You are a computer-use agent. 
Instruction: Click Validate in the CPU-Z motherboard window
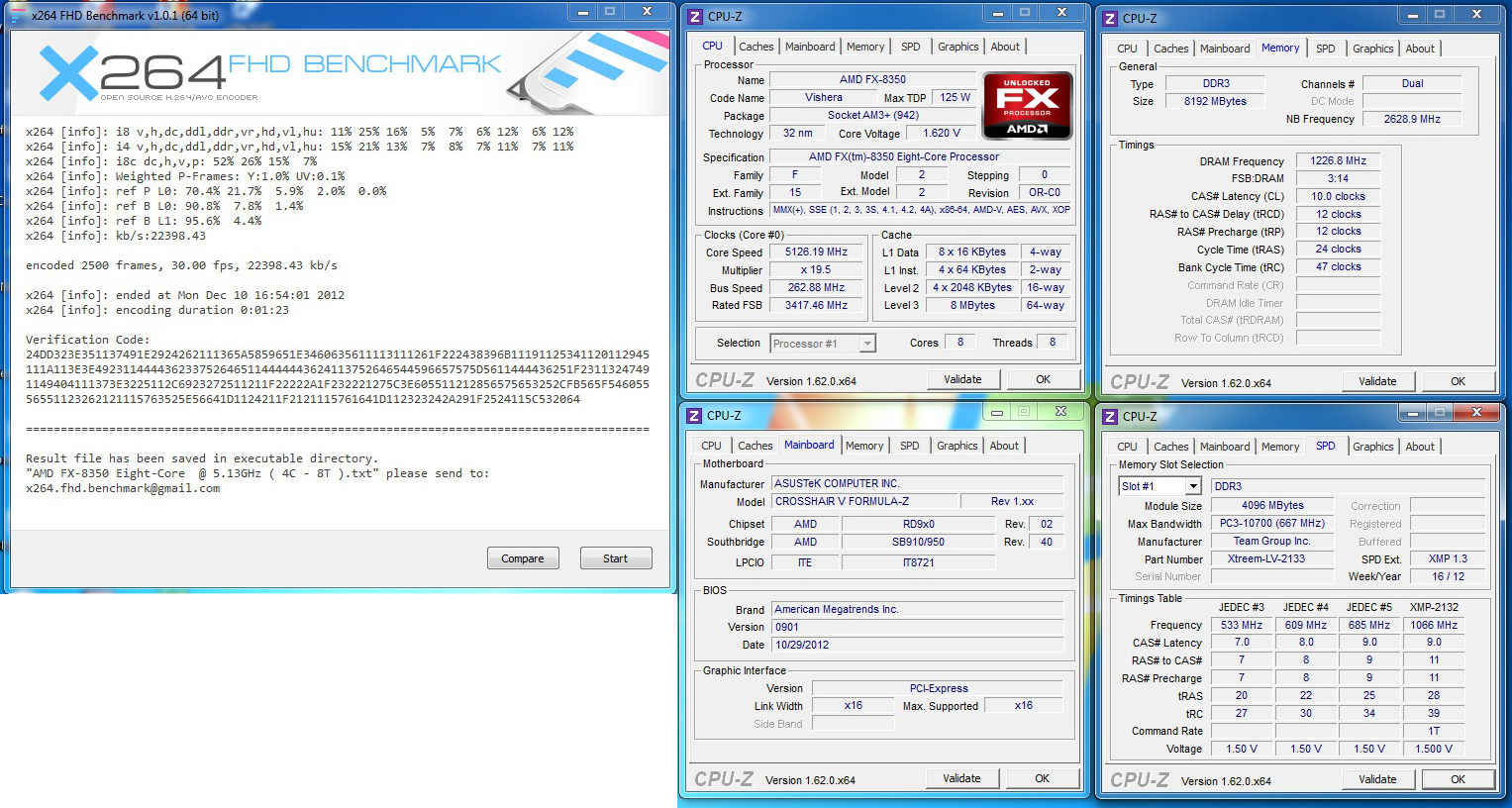(x=961, y=778)
